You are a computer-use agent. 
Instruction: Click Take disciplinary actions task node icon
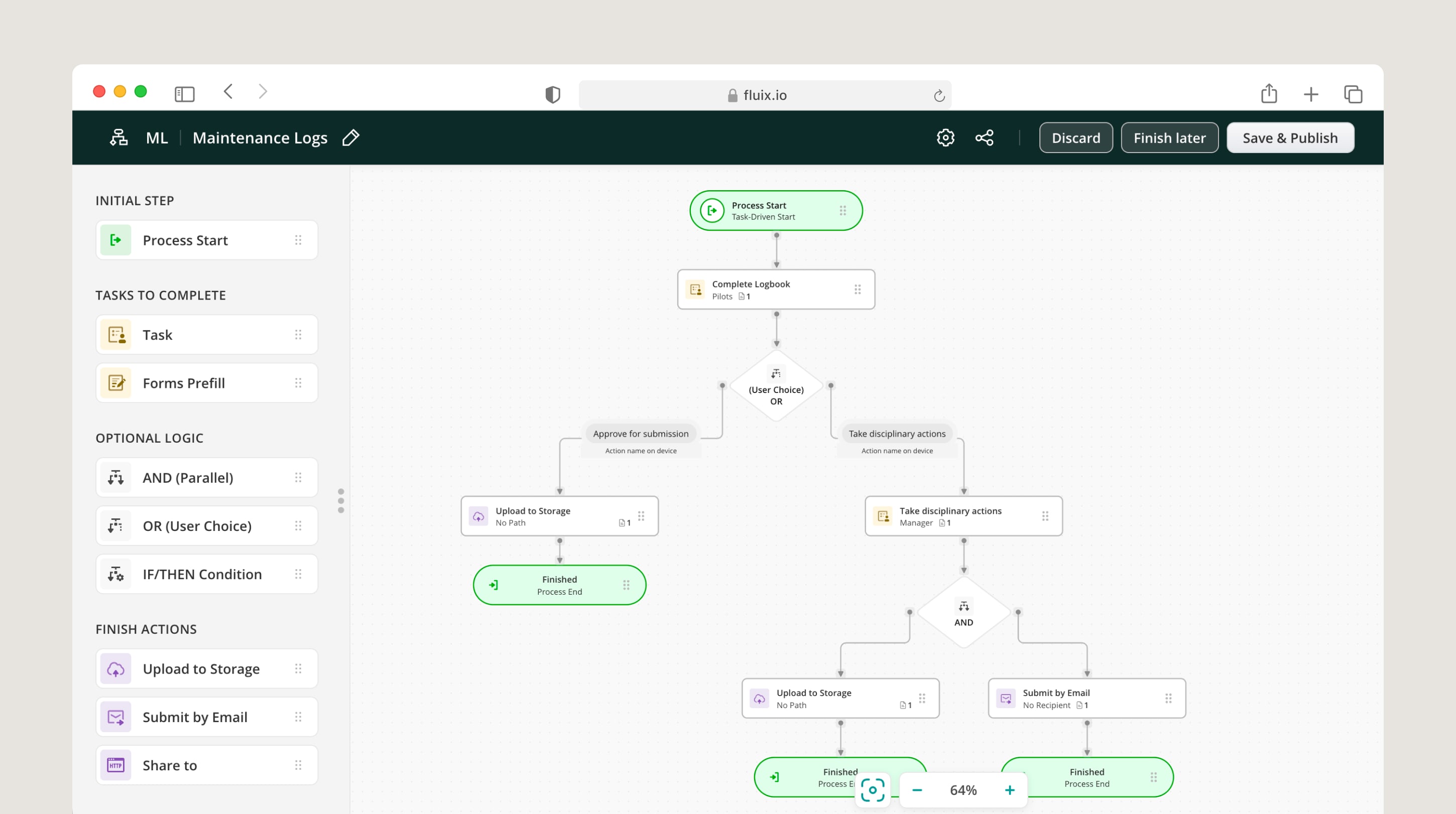point(883,516)
